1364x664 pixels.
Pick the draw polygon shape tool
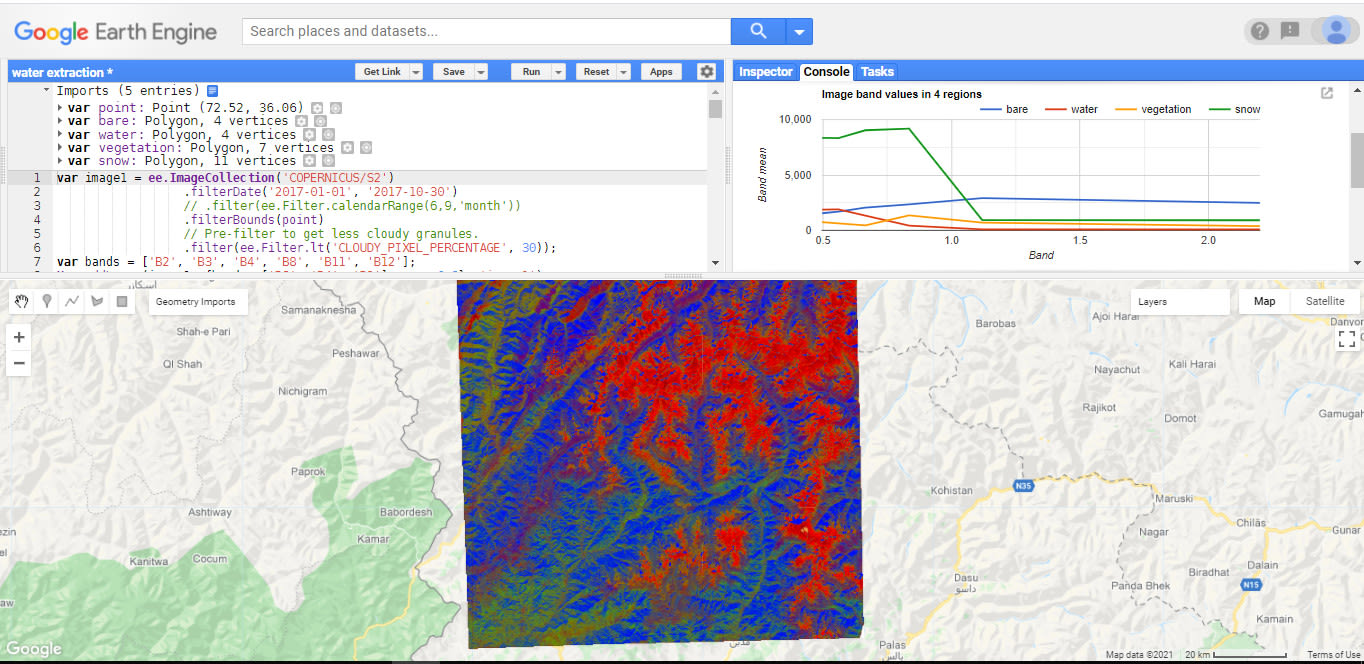(97, 302)
